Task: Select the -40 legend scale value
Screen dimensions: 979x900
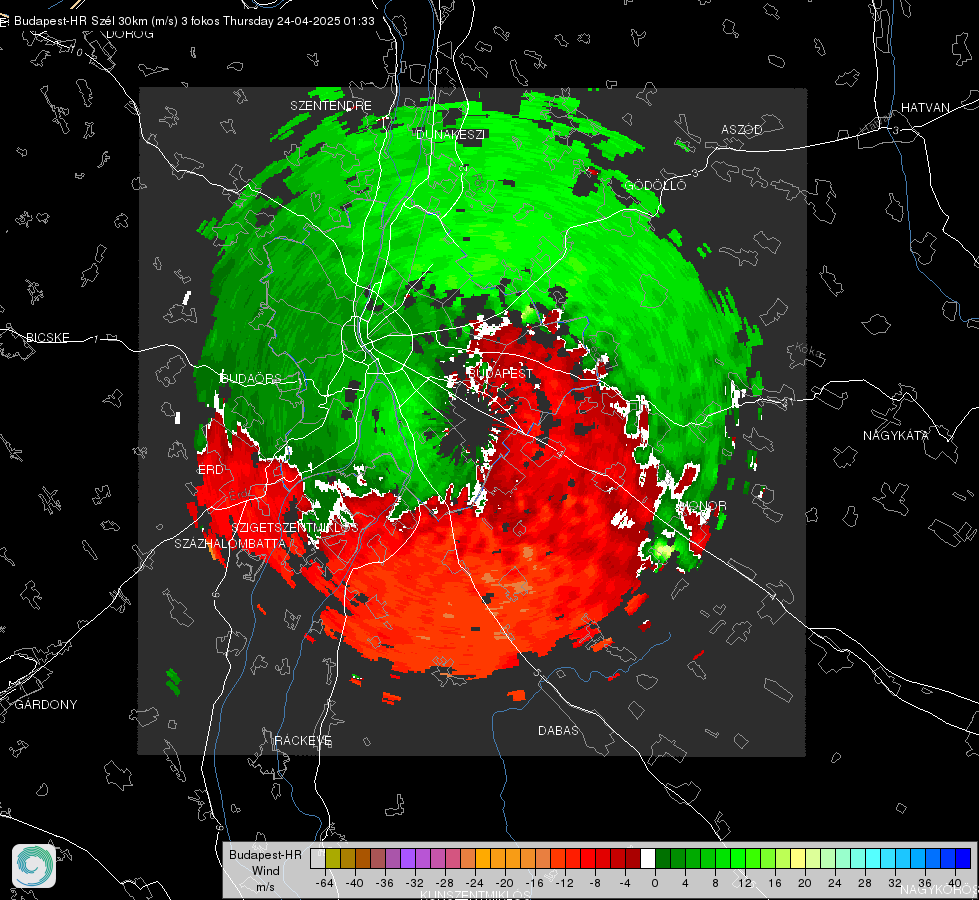Action: (x=355, y=883)
